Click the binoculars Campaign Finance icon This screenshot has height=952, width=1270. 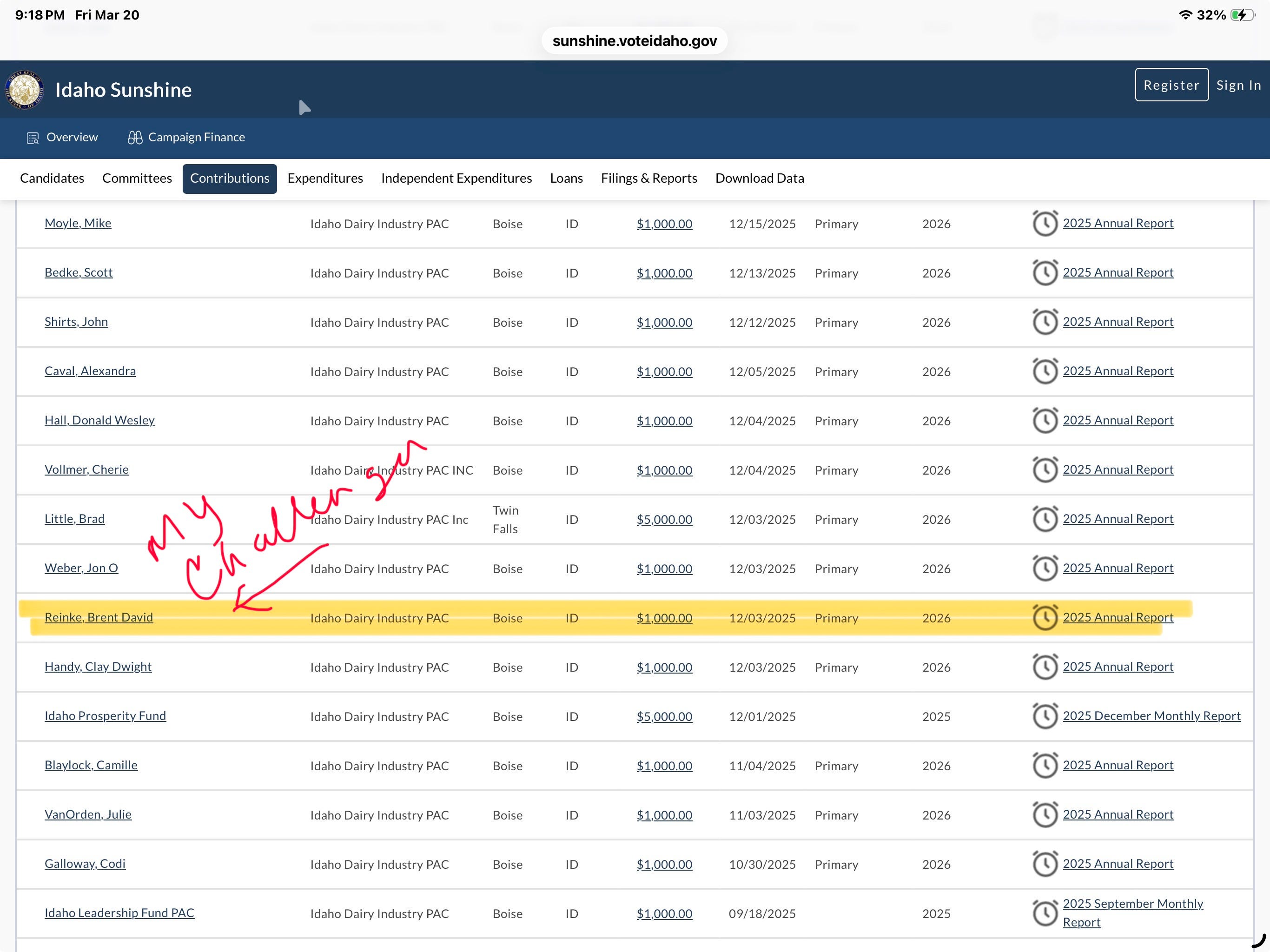[135, 138]
